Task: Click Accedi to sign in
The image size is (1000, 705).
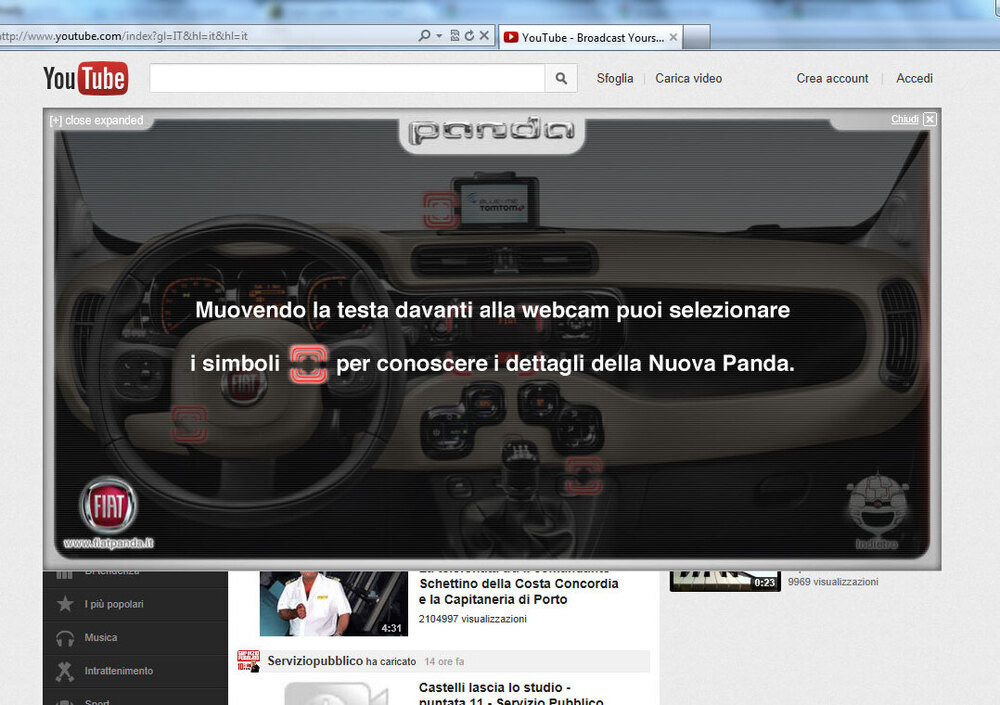Action: tap(914, 78)
